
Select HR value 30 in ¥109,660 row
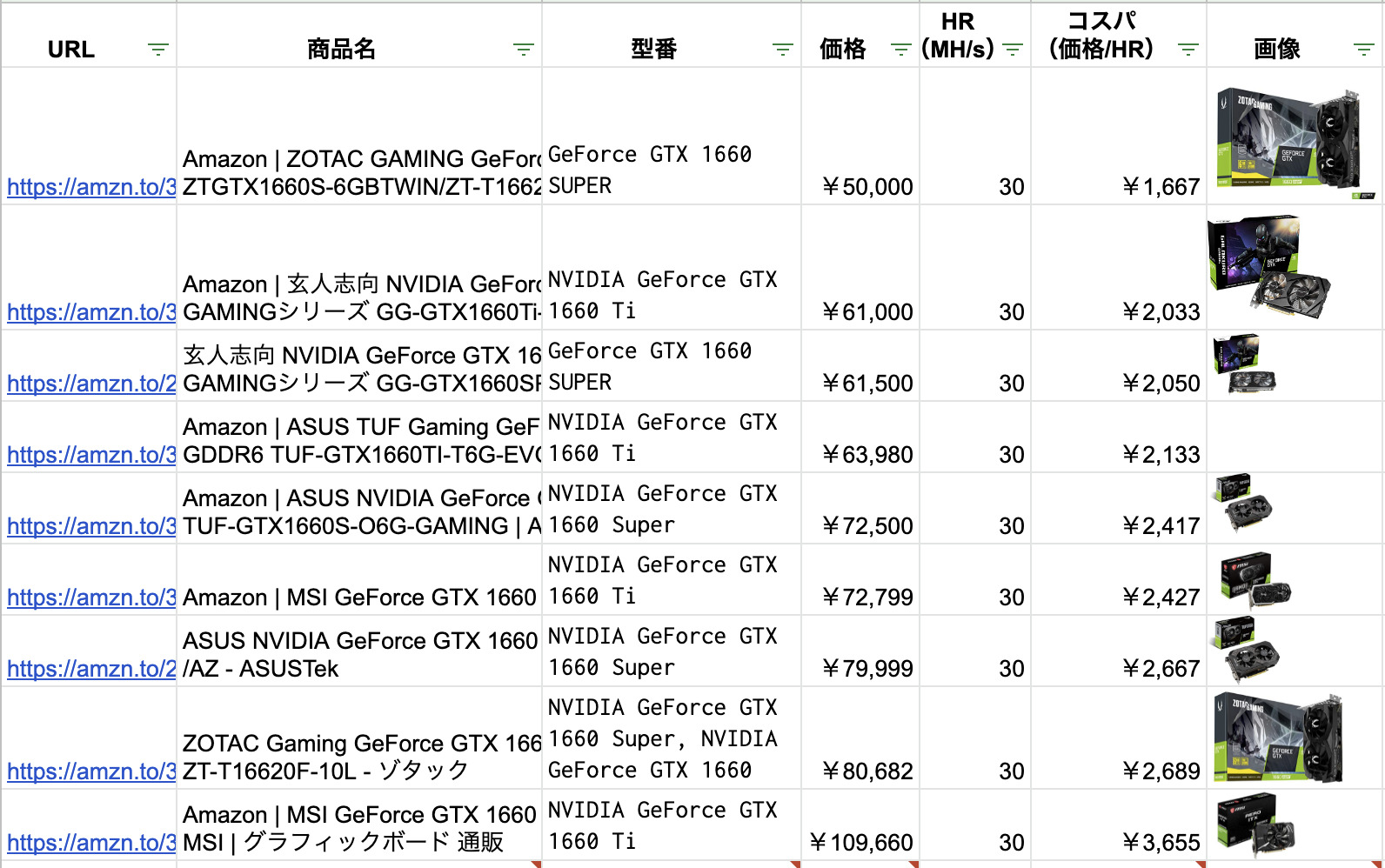[975, 825]
